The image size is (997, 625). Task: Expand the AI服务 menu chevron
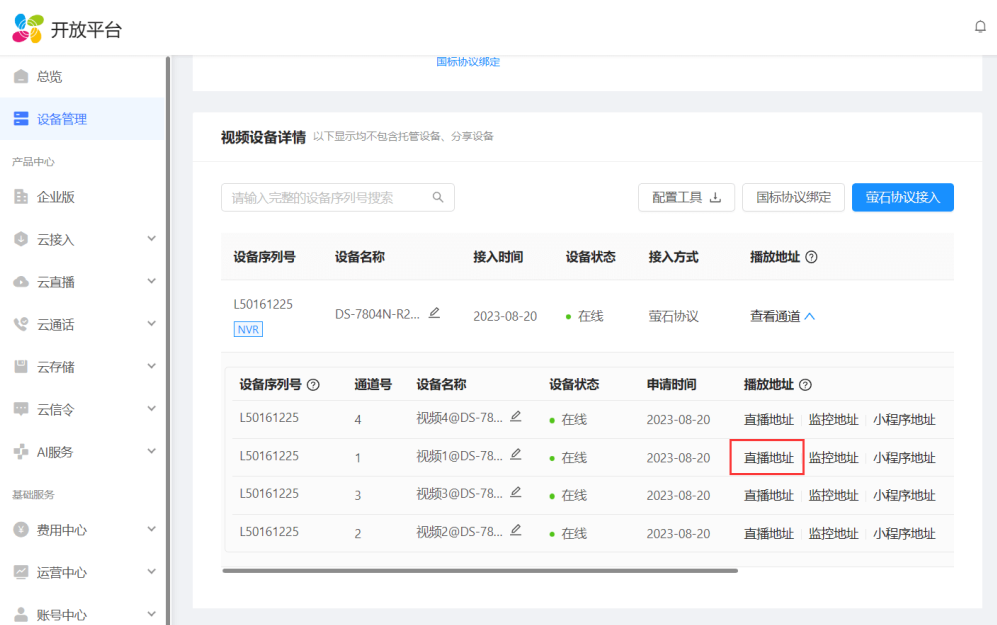[x=151, y=451]
